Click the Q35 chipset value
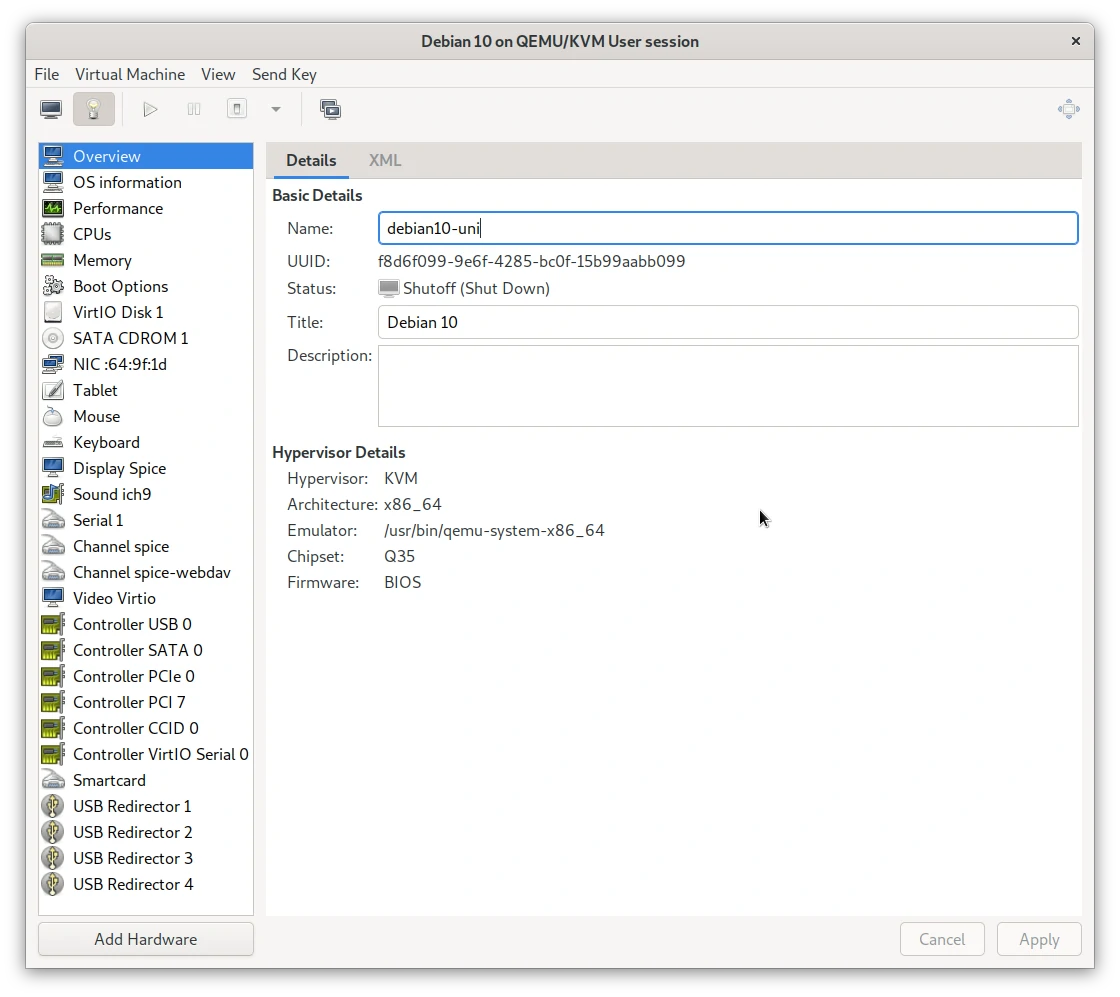Screen dimensions: 1120x997 pos(399,556)
